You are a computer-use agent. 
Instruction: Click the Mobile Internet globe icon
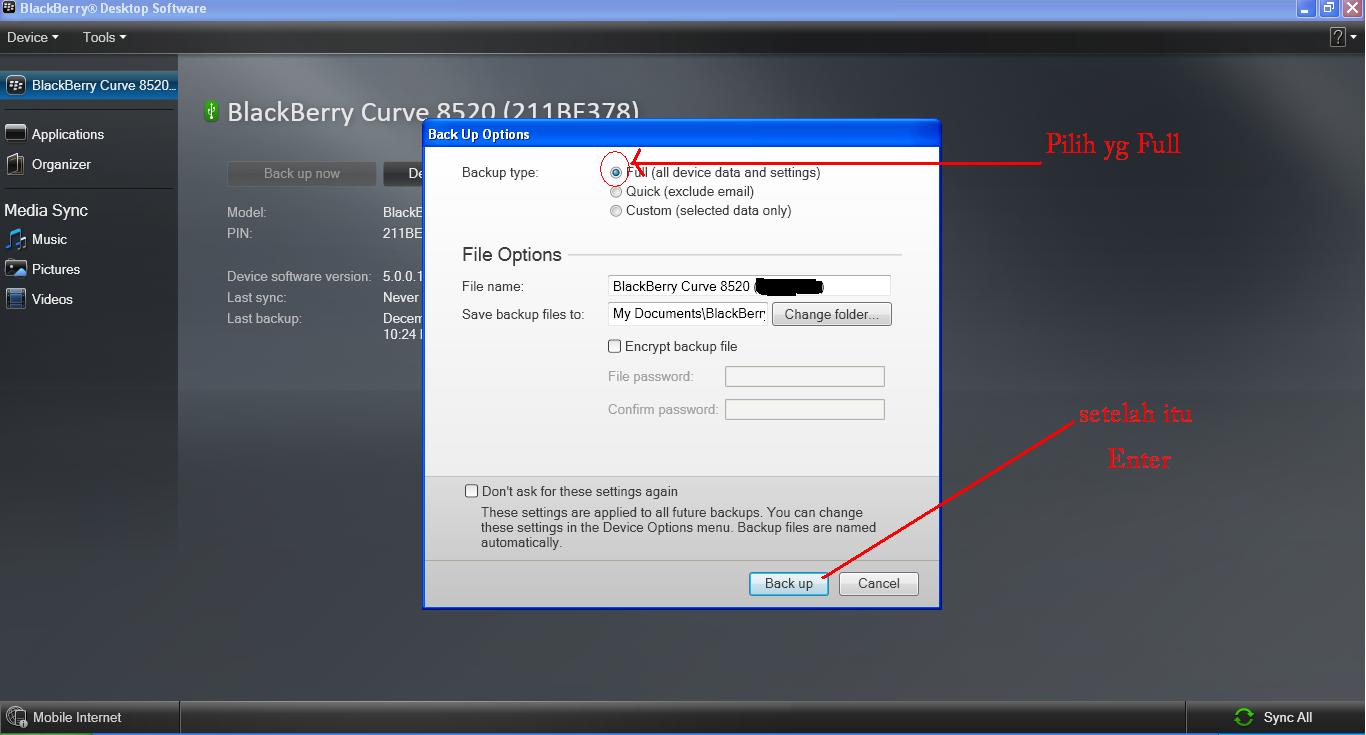tap(16, 717)
